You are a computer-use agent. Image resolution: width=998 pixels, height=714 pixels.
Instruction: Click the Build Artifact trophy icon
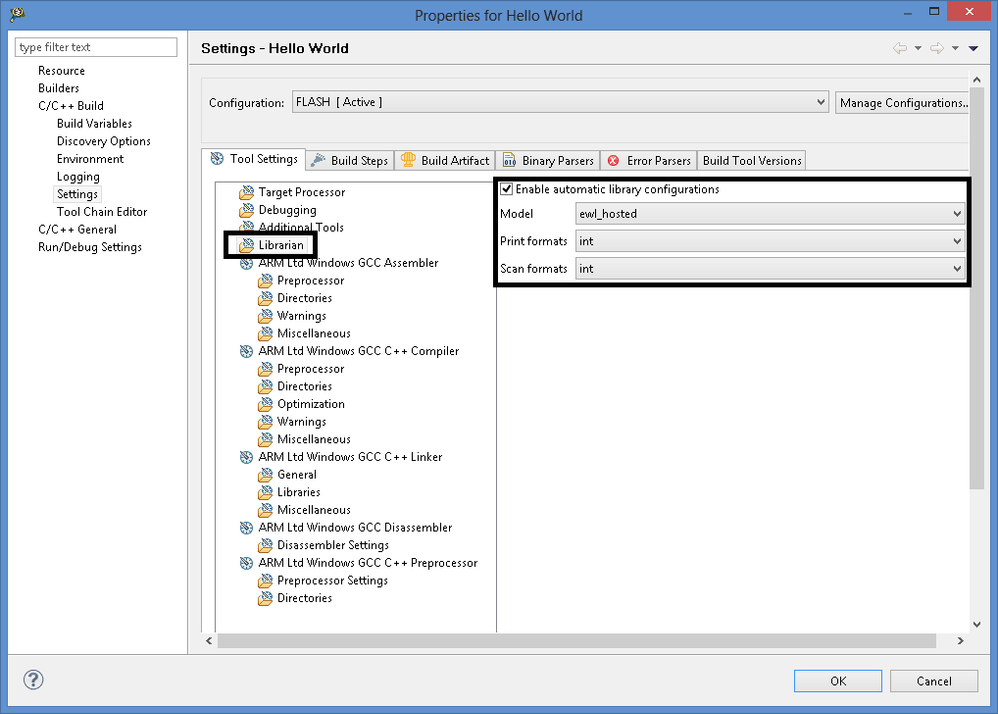(408, 160)
